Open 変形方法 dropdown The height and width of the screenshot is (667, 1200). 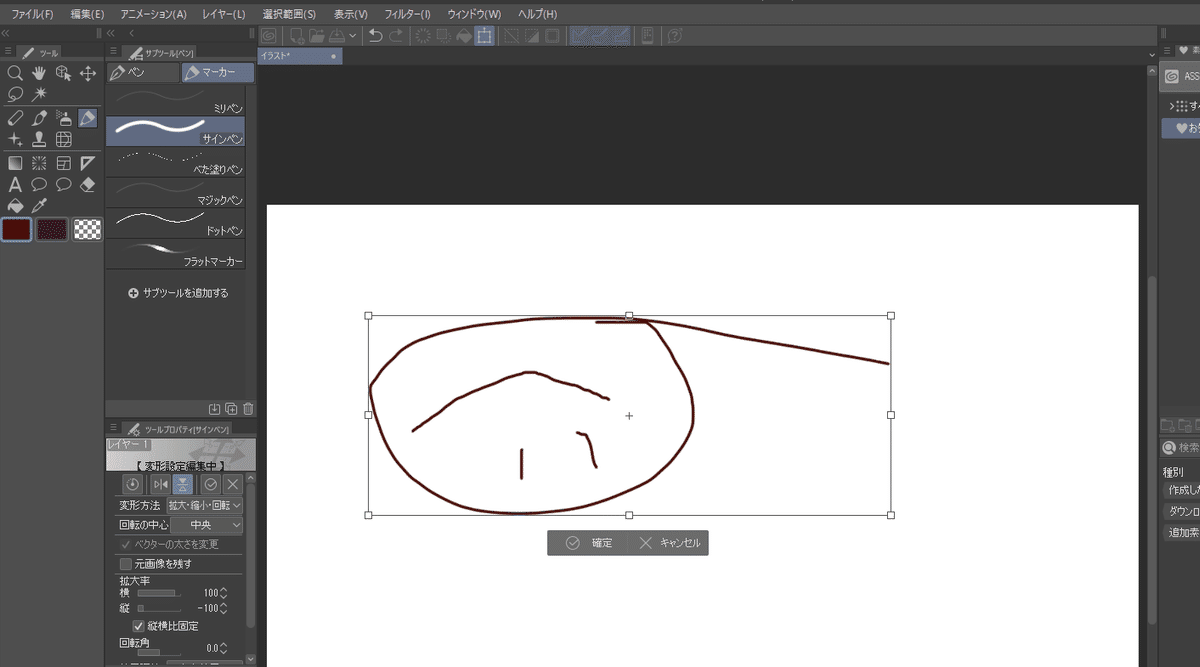205,506
